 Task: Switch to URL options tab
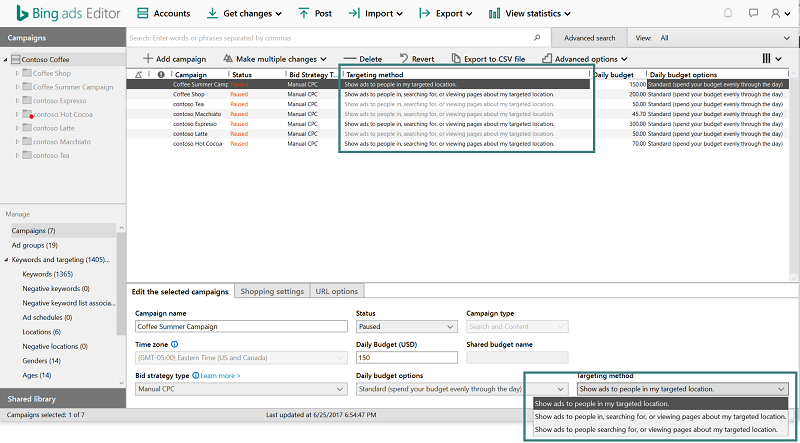(336, 291)
